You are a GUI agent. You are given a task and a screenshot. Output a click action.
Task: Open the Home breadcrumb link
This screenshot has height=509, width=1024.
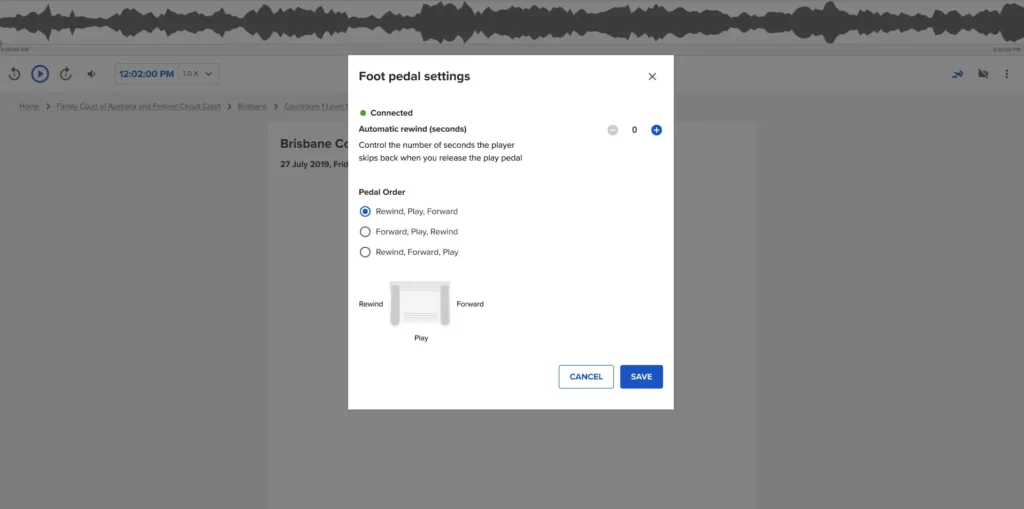29,106
